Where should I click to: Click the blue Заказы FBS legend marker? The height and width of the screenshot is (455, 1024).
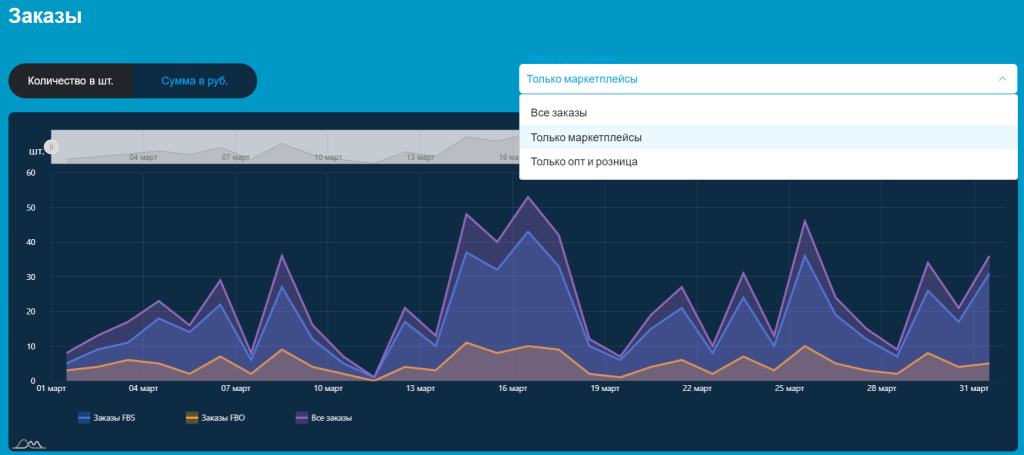pos(84,418)
